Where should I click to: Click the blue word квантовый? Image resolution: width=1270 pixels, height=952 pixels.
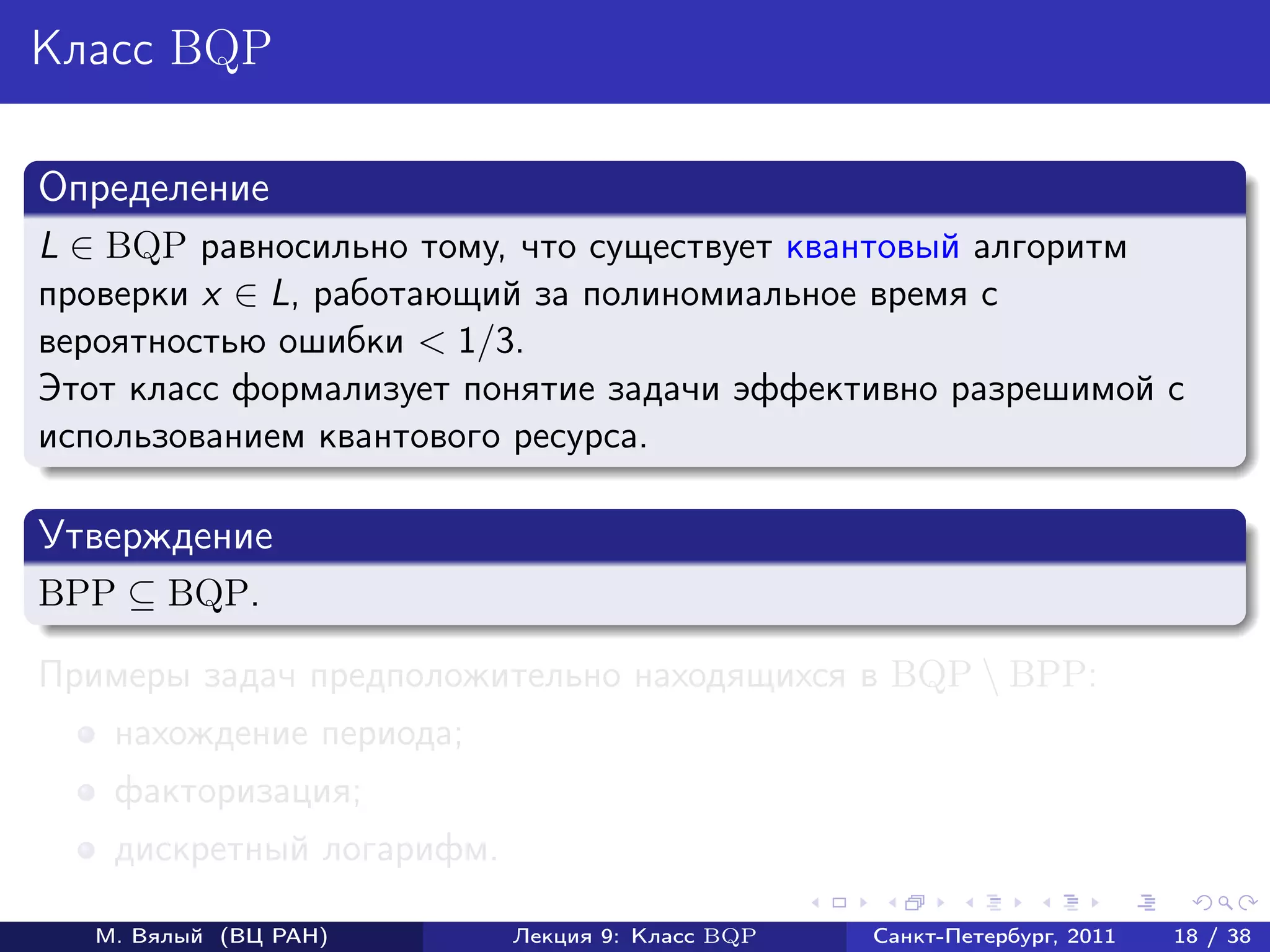point(873,247)
